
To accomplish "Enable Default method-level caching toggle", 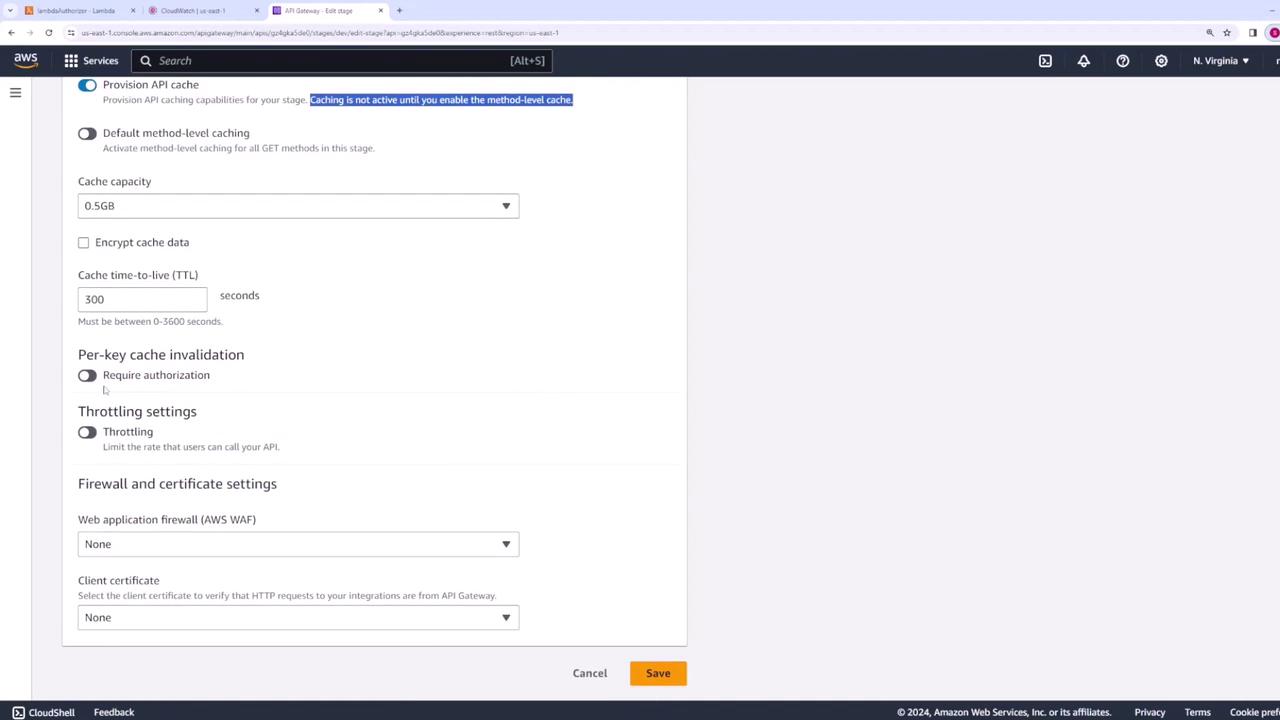I will point(87,133).
